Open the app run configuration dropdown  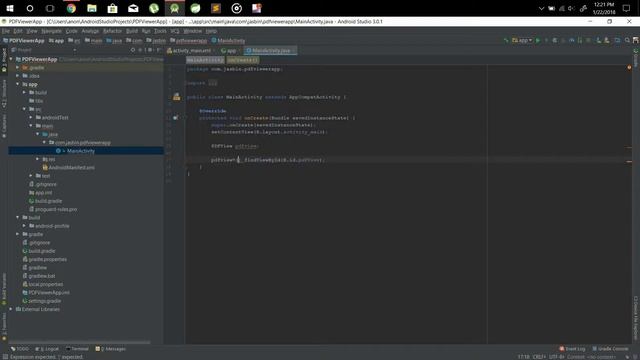click(522, 40)
